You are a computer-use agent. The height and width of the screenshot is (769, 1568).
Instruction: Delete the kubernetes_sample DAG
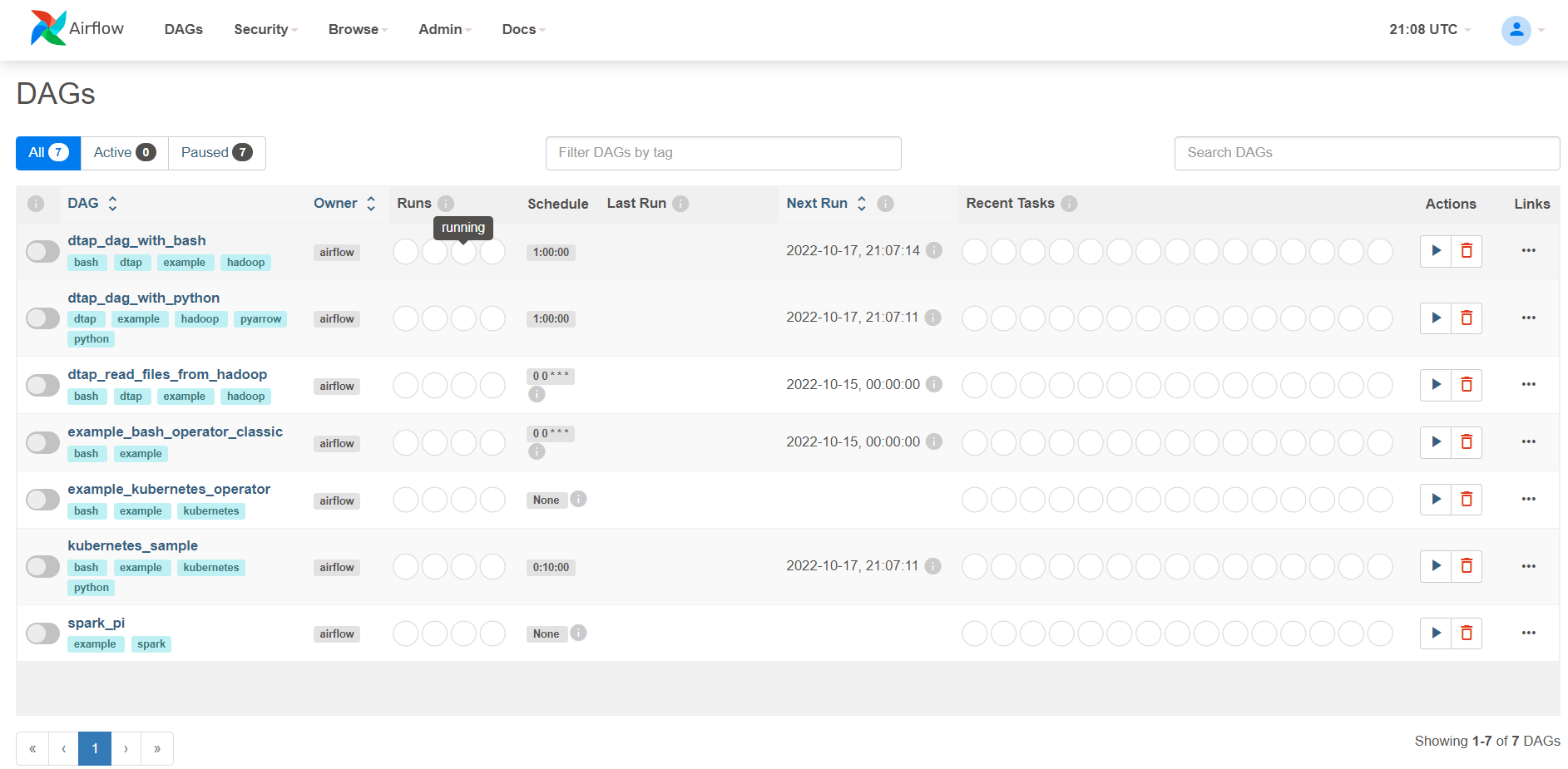(x=1467, y=566)
